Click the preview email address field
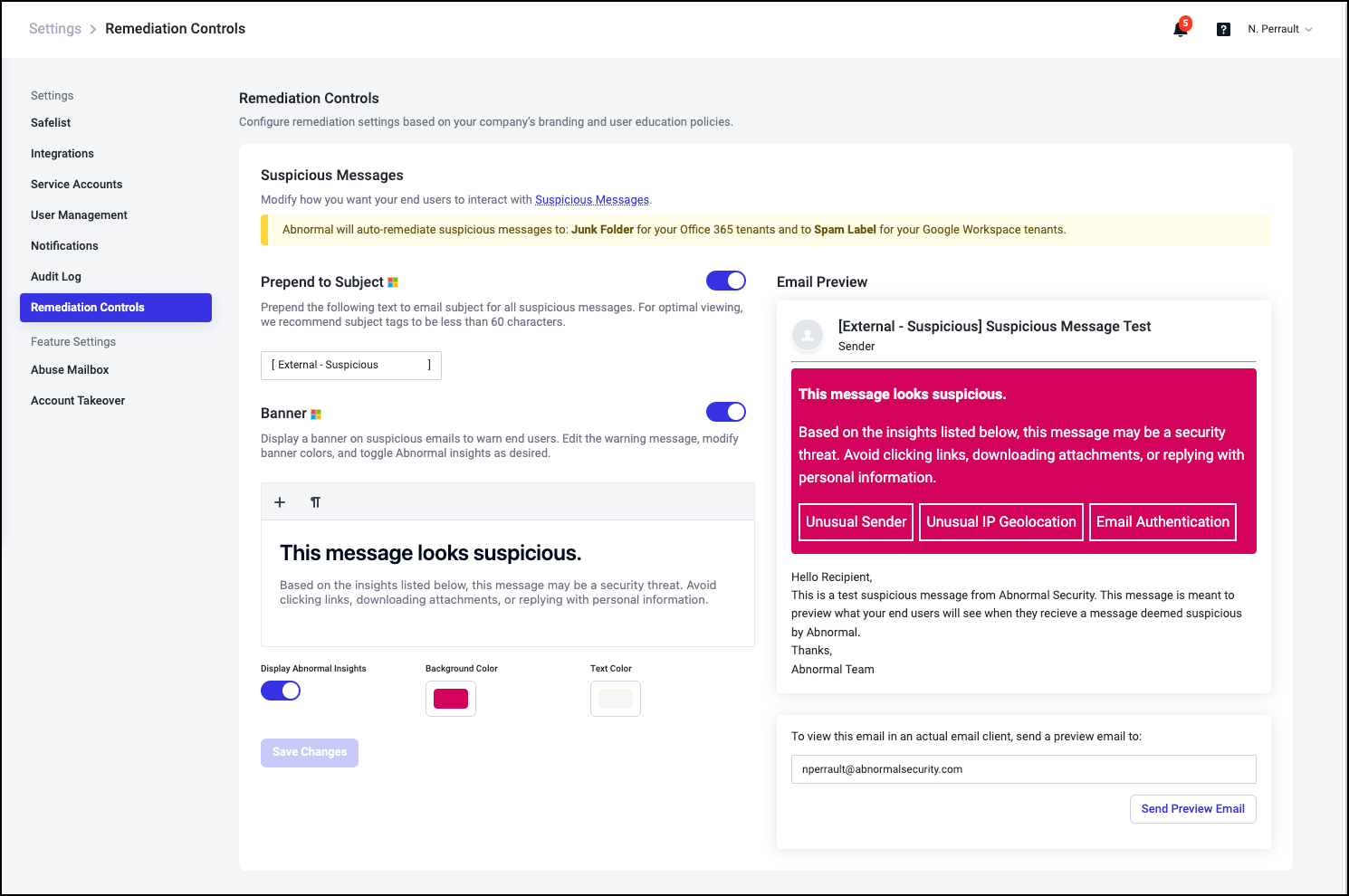 pyautogui.click(x=1023, y=769)
